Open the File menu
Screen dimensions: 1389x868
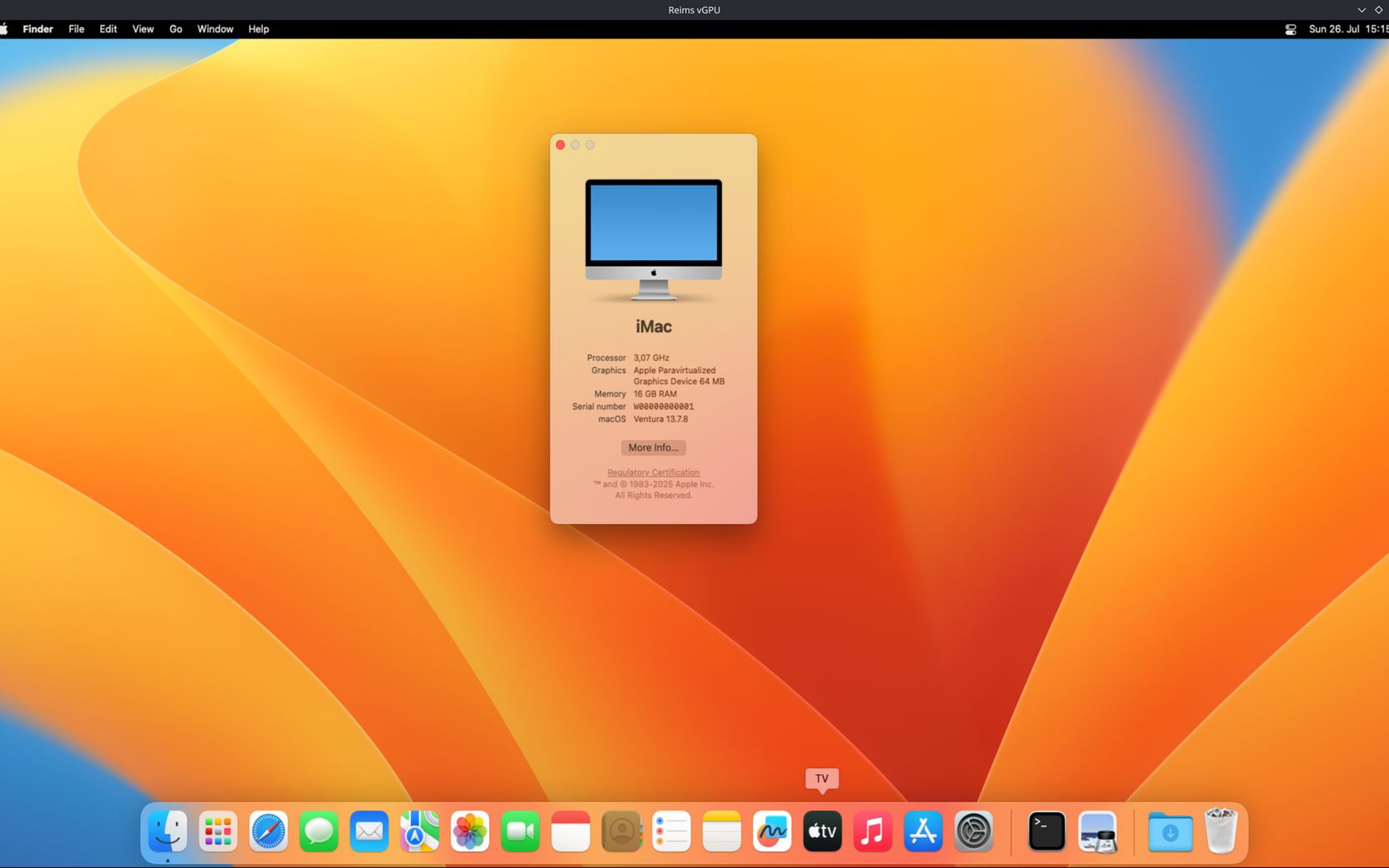[x=76, y=29]
